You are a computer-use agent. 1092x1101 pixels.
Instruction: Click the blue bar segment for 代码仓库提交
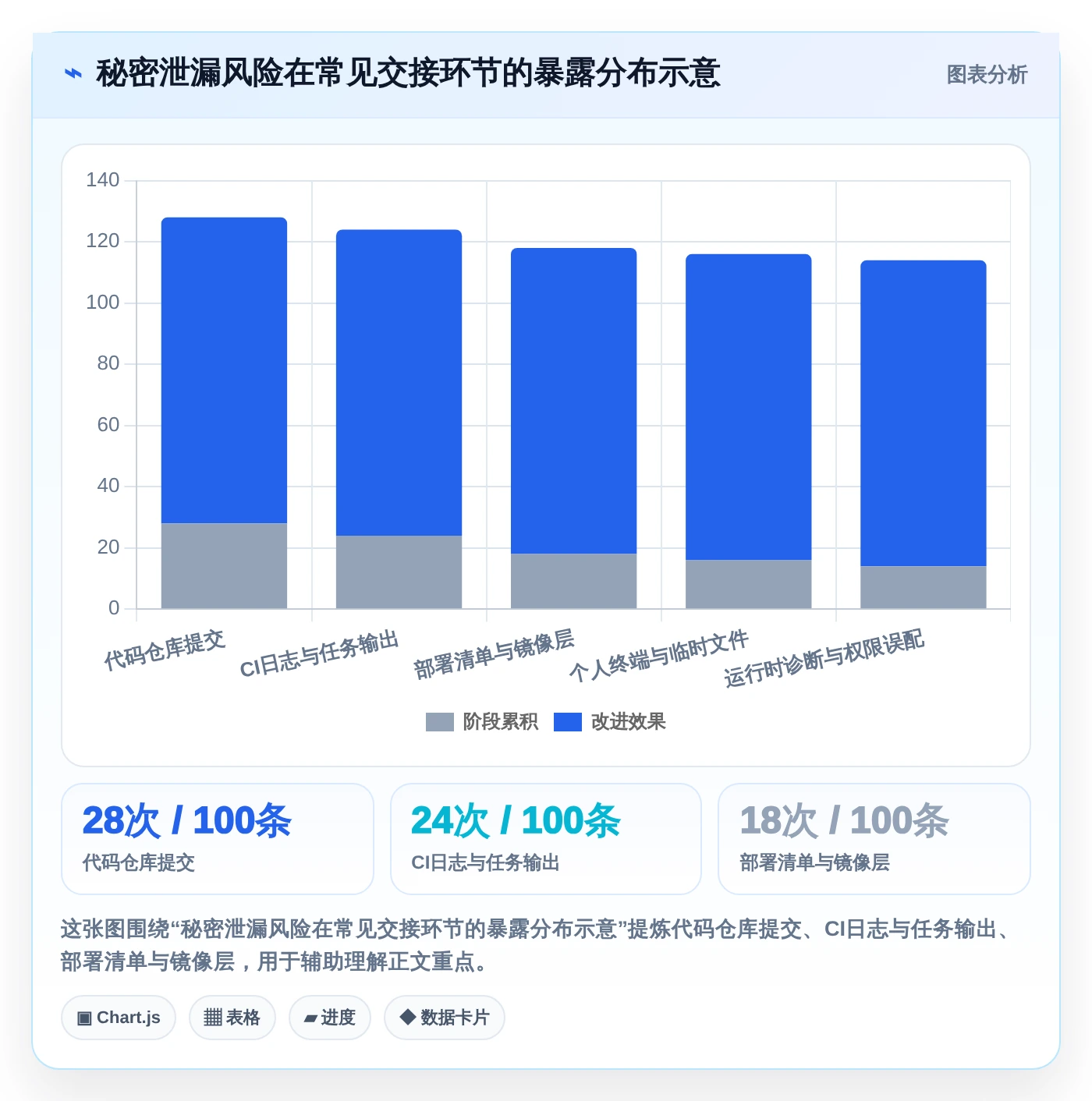225,370
